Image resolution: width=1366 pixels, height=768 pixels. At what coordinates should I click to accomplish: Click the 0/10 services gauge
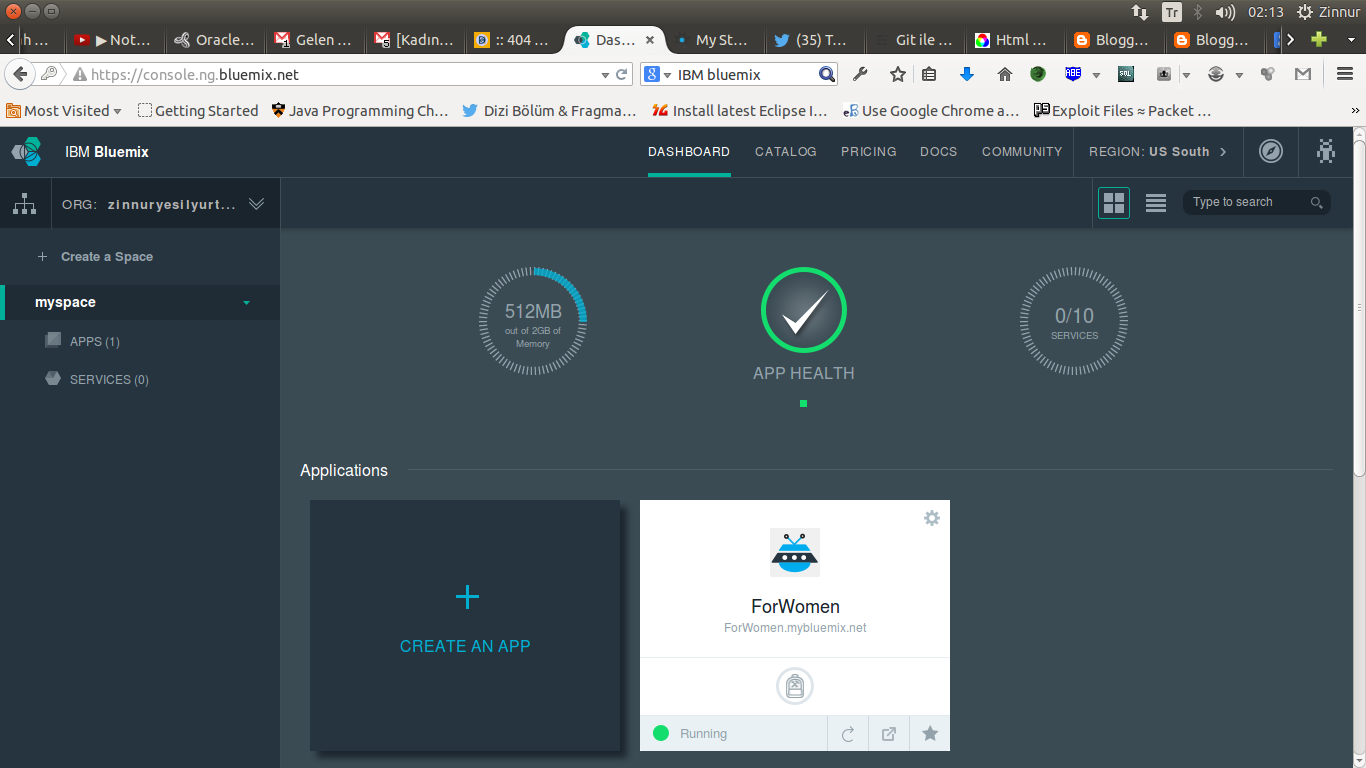pyautogui.click(x=1074, y=322)
